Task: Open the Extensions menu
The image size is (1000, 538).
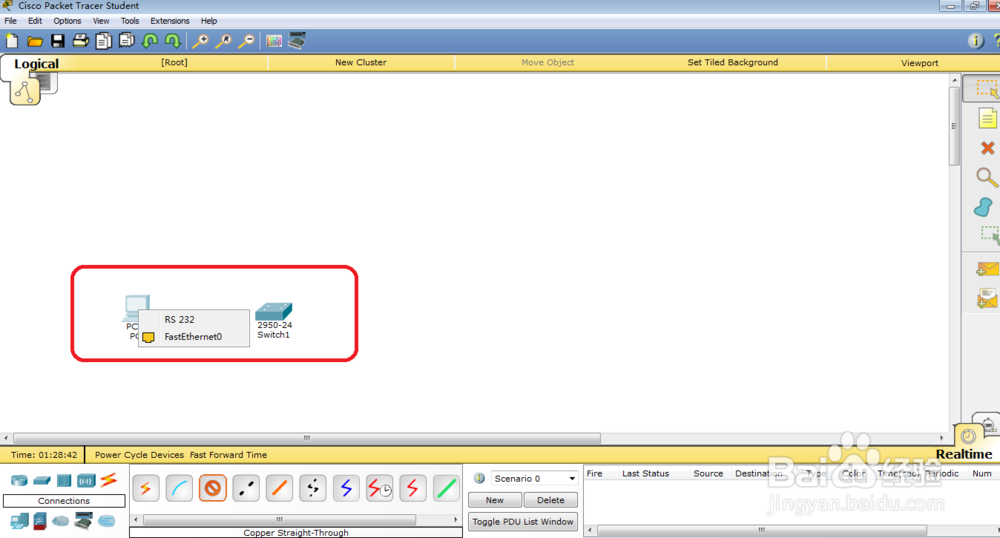Action: coord(170,20)
